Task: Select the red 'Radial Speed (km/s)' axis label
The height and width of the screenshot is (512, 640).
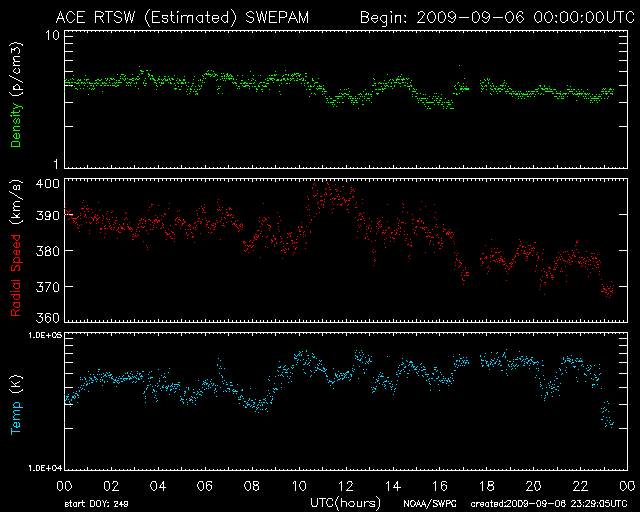Action: click(16, 248)
